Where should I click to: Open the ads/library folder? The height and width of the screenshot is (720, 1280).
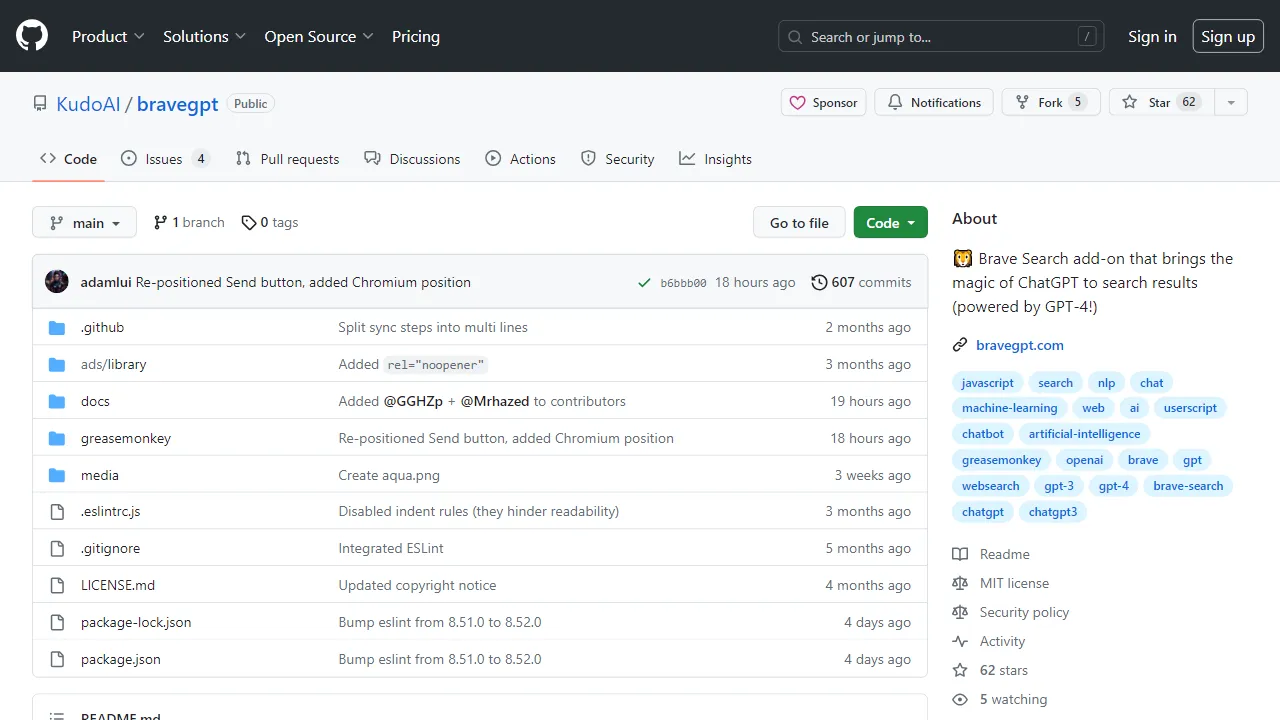coord(113,364)
